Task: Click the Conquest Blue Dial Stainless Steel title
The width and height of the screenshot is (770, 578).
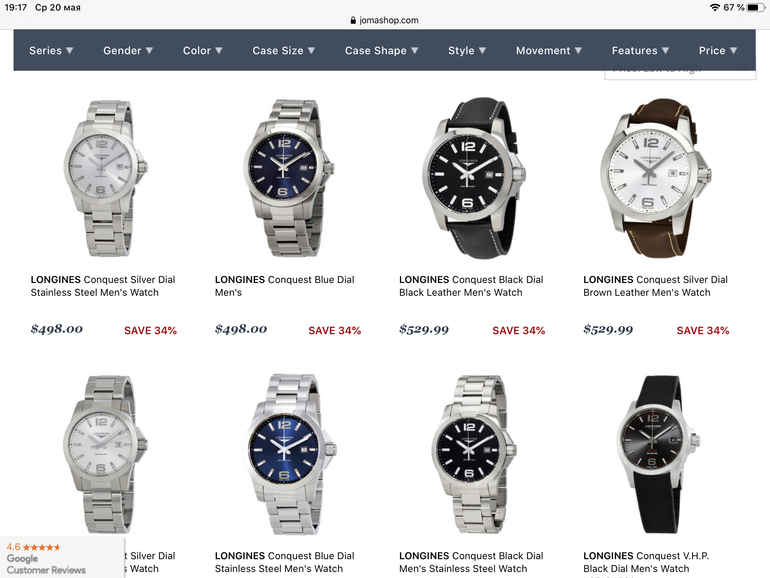Action: [x=284, y=562]
